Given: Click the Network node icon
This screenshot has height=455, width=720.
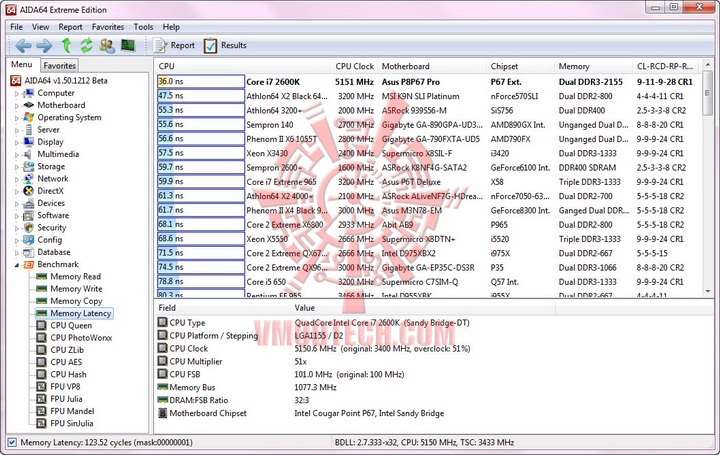Looking at the screenshot, I should coord(29,179).
